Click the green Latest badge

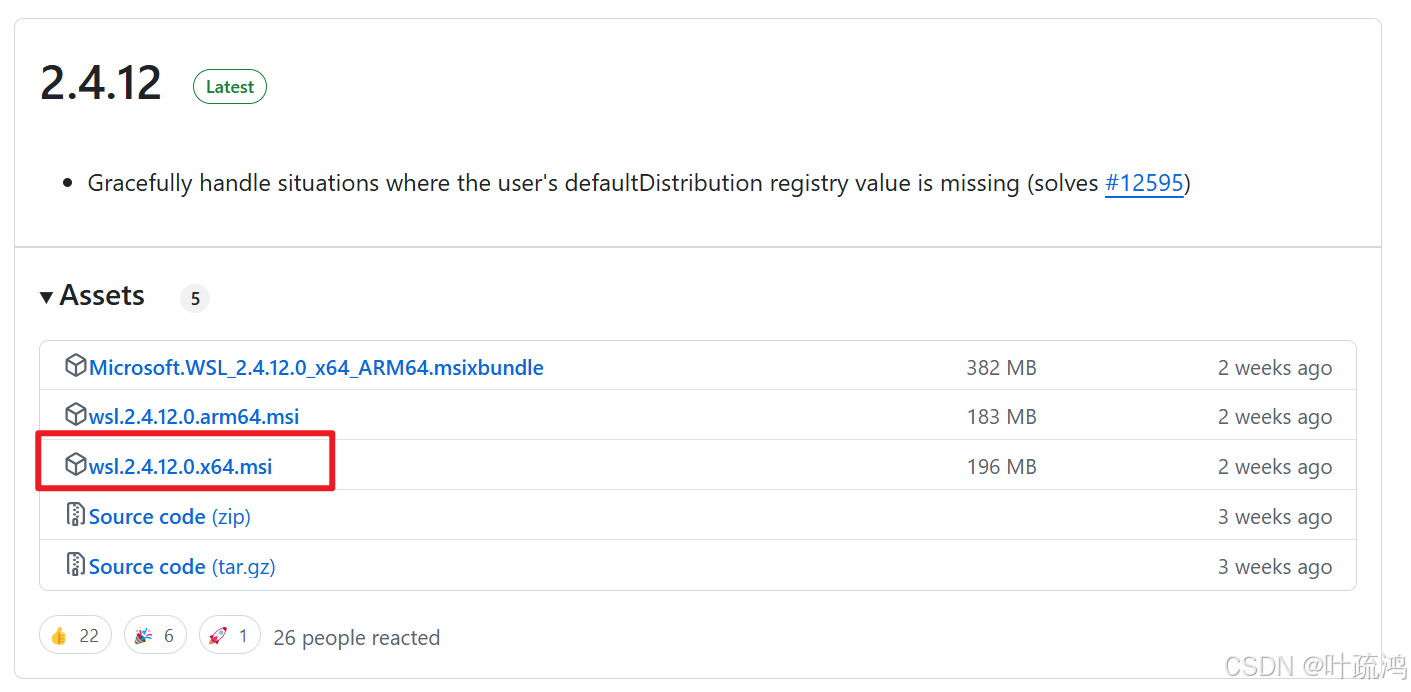point(230,87)
